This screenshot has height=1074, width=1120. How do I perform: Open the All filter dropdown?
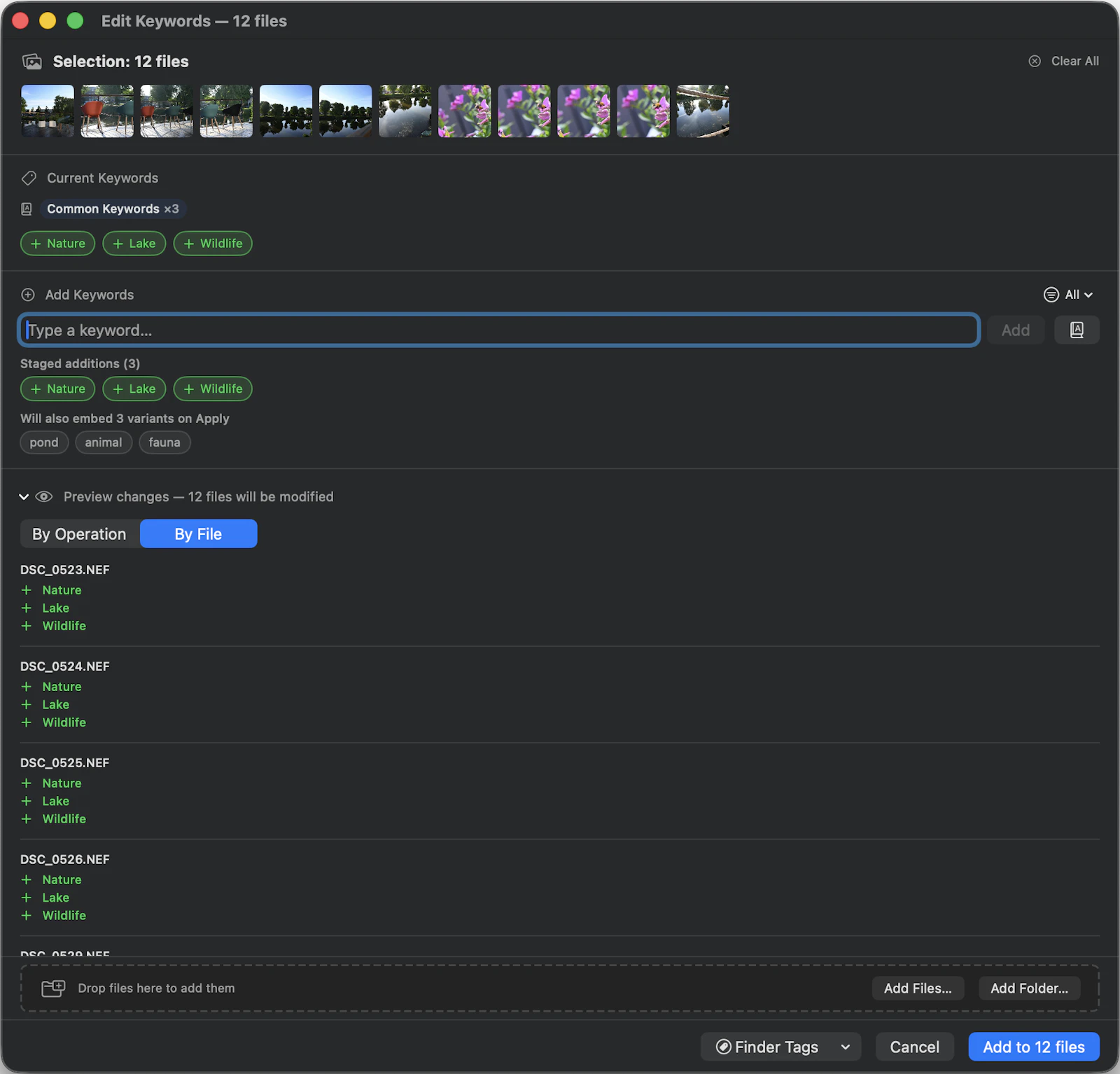[x=1068, y=295]
